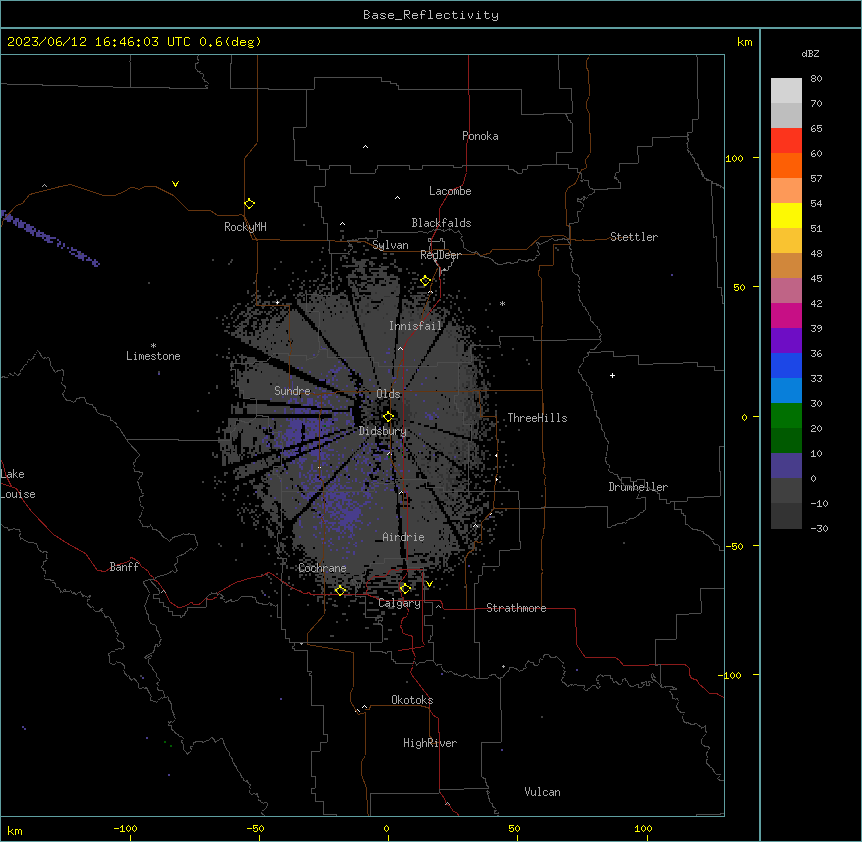Select the yellow V marker northeast of Calgary
Screen dimensions: 862x842
pyautogui.click(x=429, y=584)
